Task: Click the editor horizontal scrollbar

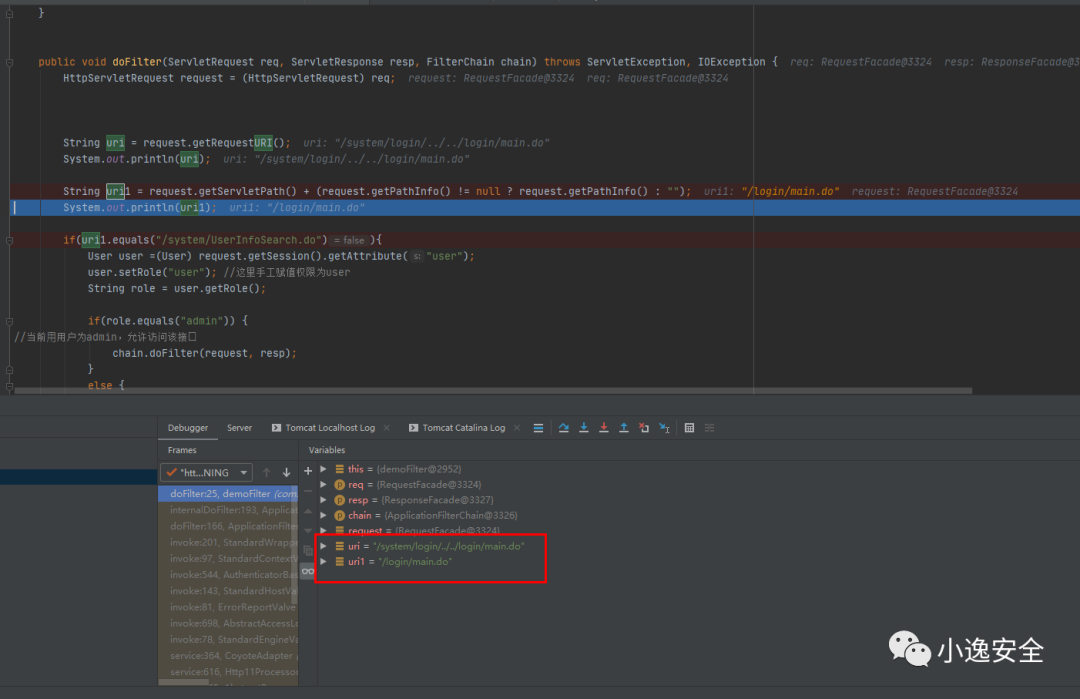Action: [493, 390]
